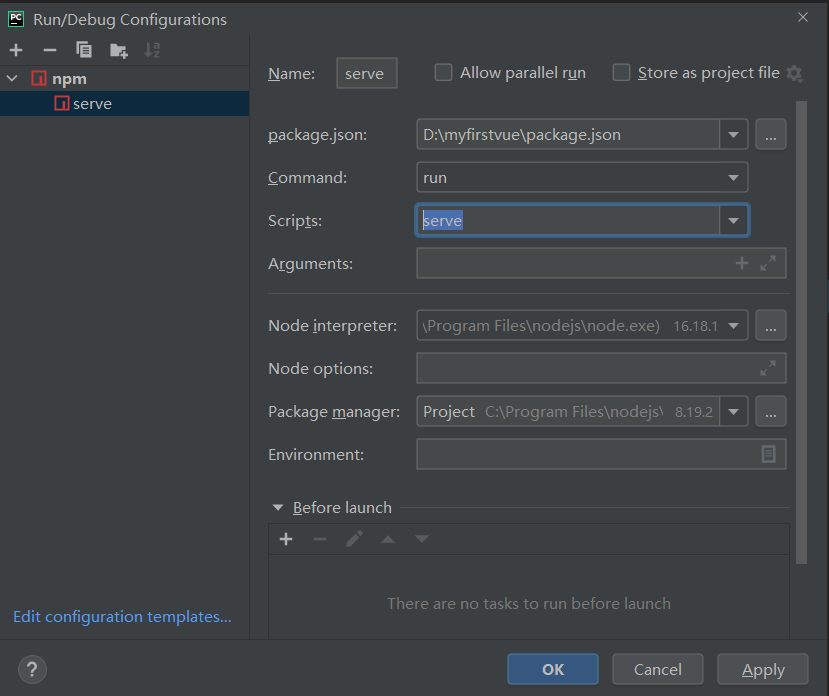The image size is (829, 696).
Task: Select the serve configuration in the tree
Action: pos(92,104)
